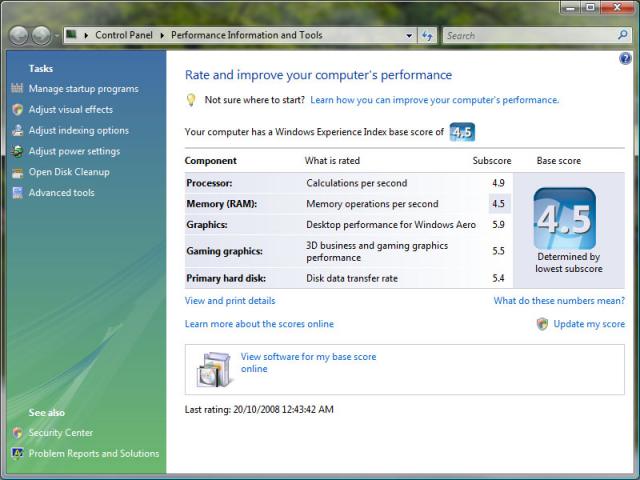Click Update my score link
The height and width of the screenshot is (480, 640).
point(589,324)
